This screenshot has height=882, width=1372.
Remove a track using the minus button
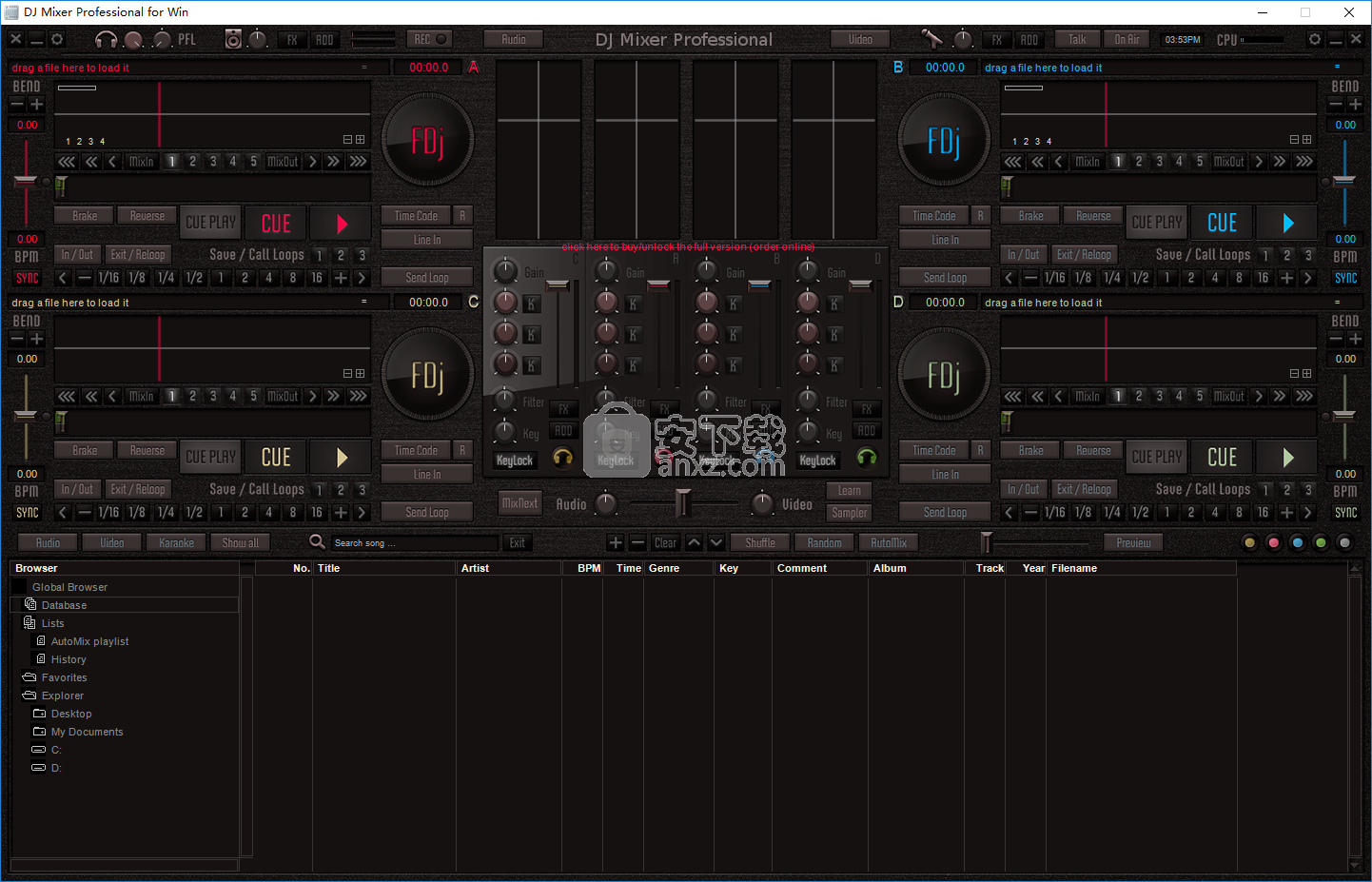637,542
